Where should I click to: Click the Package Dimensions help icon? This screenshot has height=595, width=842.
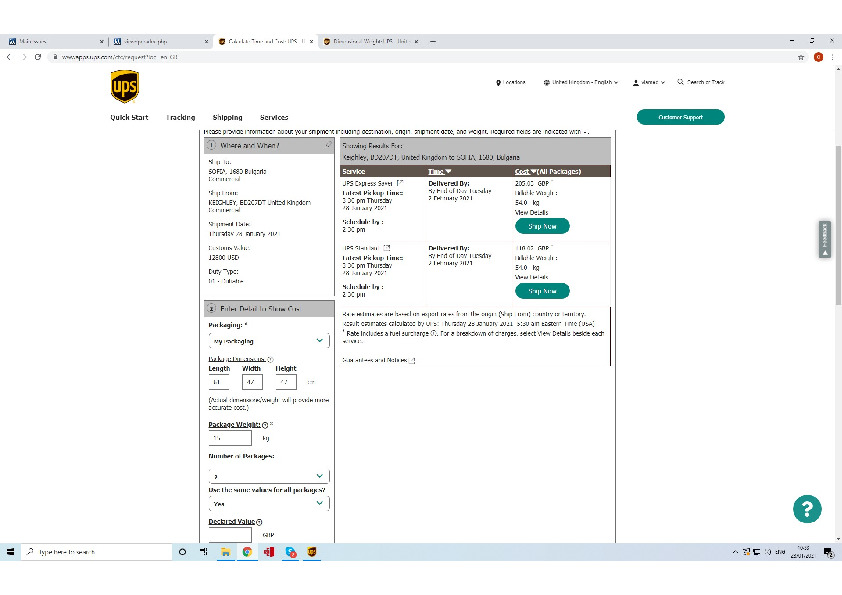(270, 358)
